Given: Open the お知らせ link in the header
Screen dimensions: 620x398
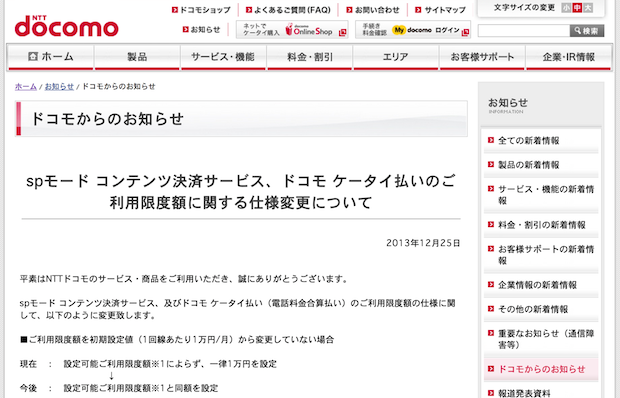Looking at the screenshot, I should point(202,29).
